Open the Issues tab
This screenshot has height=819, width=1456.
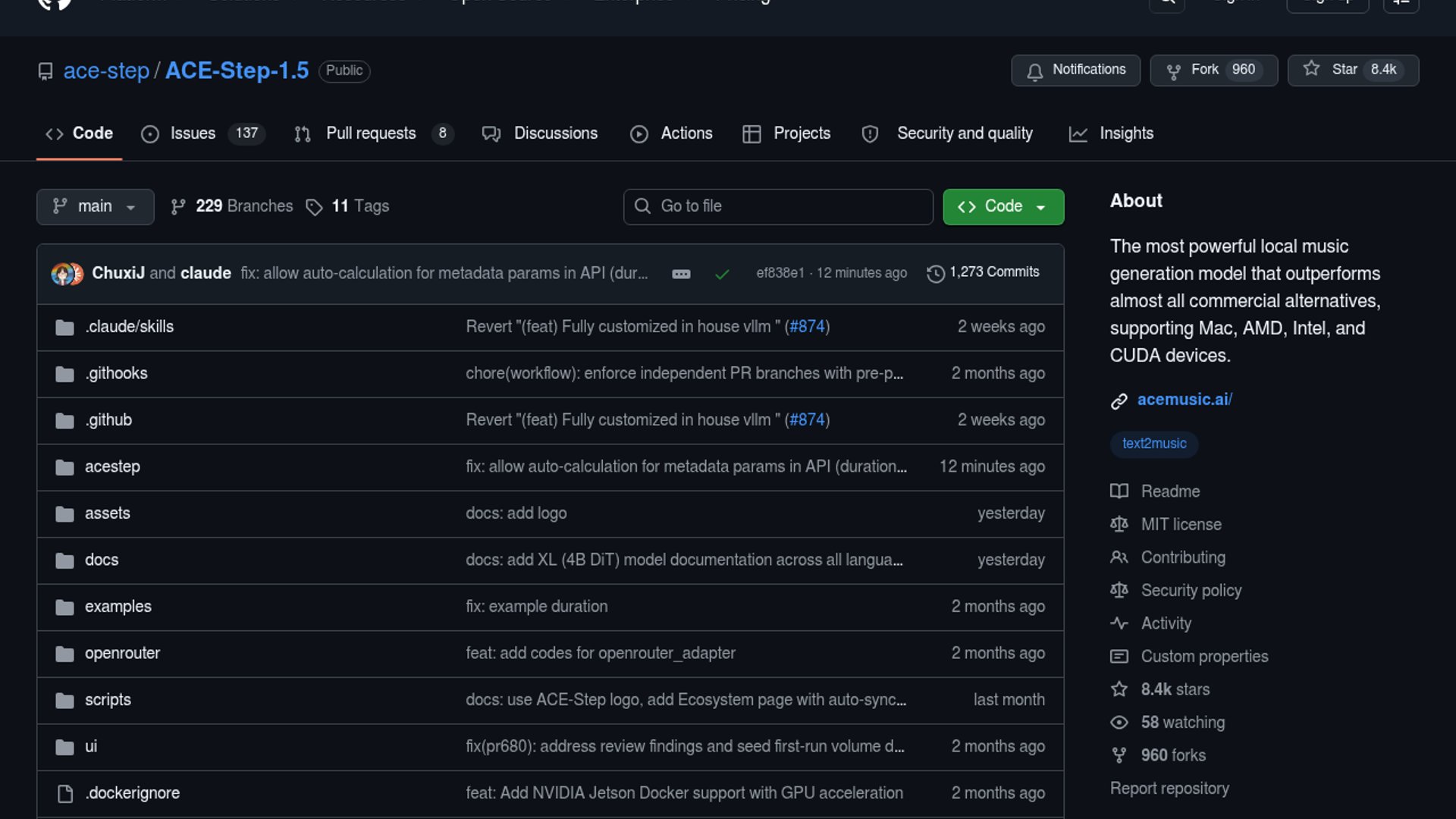click(193, 133)
